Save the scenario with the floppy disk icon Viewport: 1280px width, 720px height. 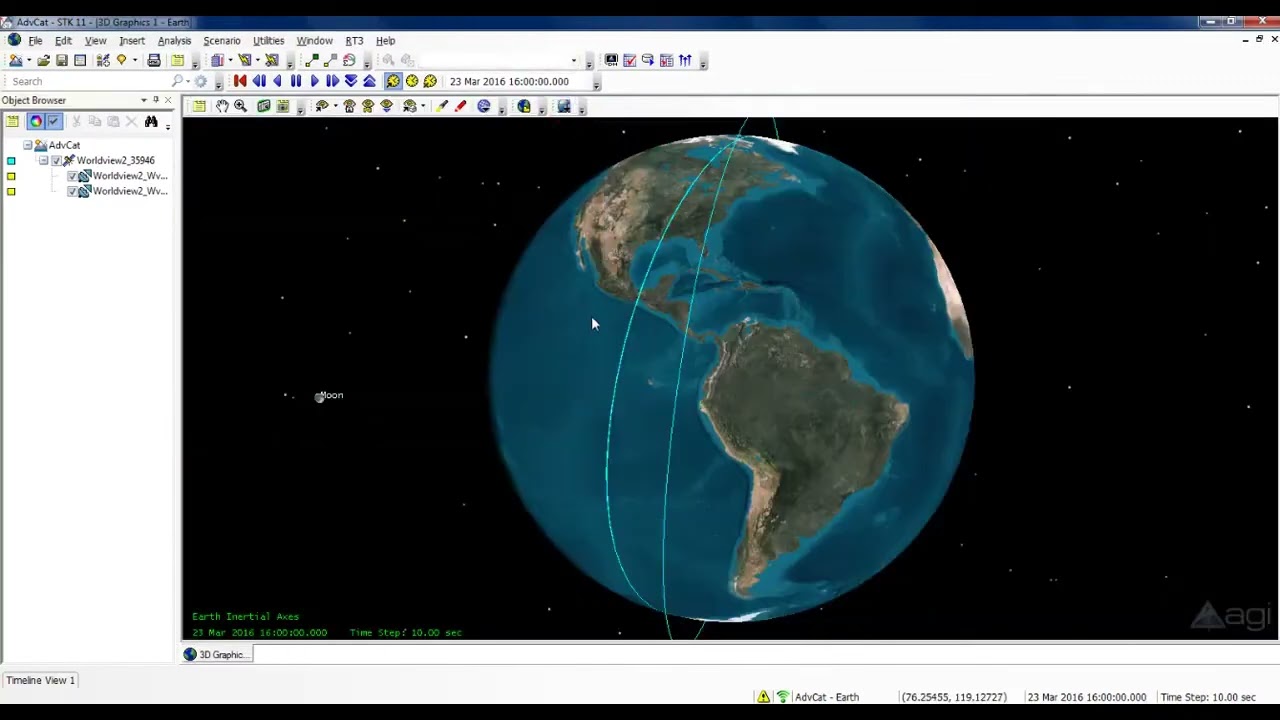pyautogui.click(x=62, y=61)
